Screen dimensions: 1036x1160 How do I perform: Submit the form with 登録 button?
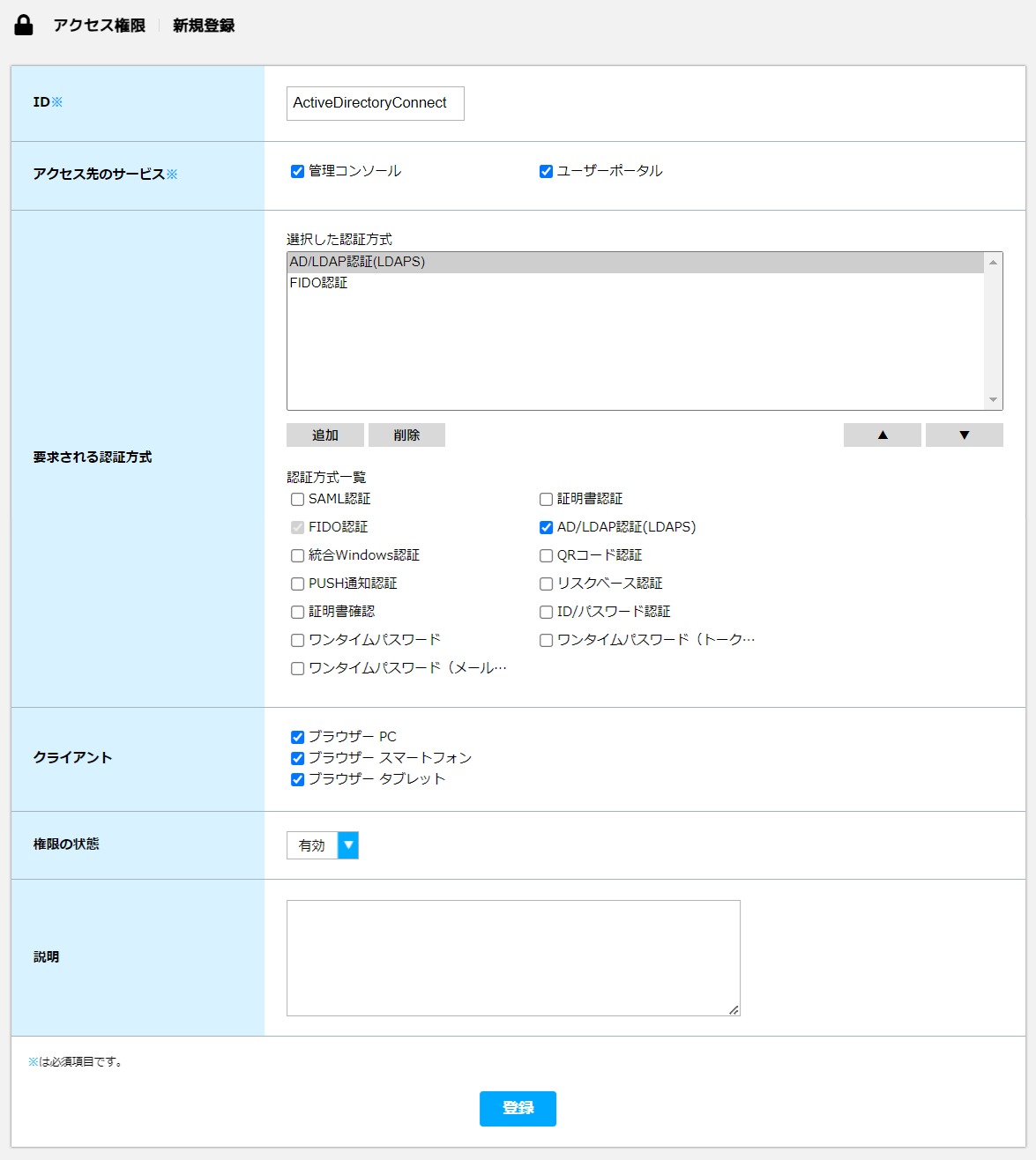pos(518,1109)
